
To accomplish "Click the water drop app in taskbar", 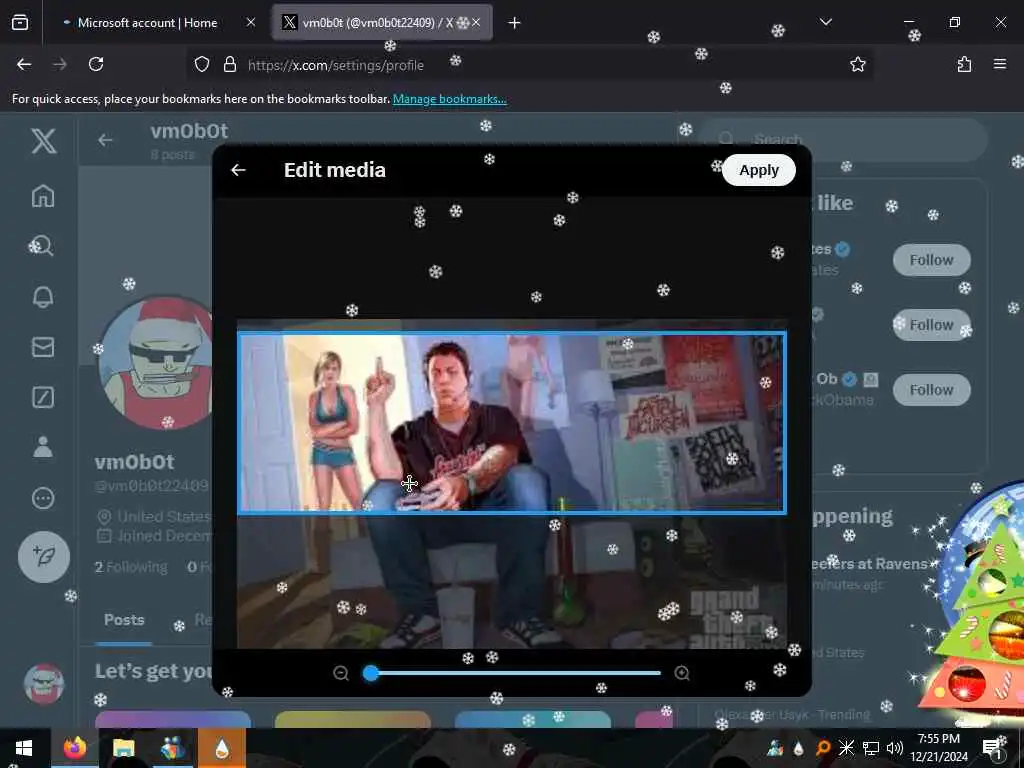I will click(221, 748).
